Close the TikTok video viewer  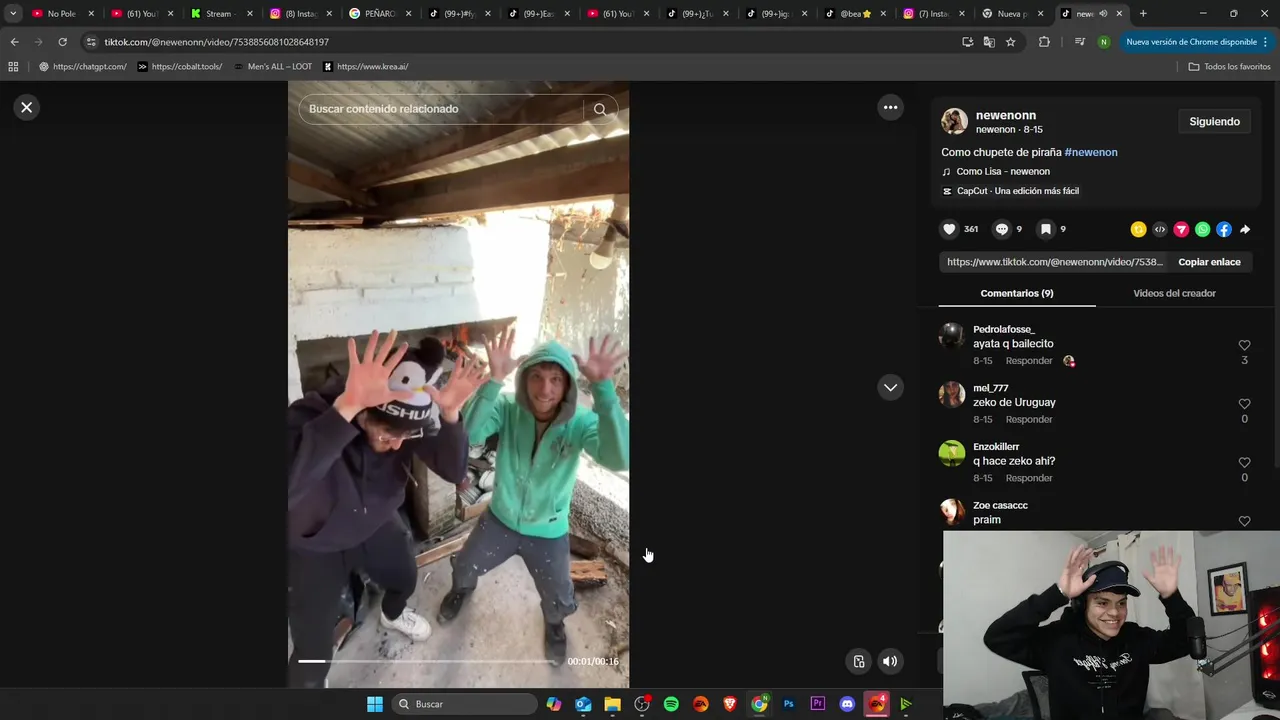pyautogui.click(x=27, y=107)
